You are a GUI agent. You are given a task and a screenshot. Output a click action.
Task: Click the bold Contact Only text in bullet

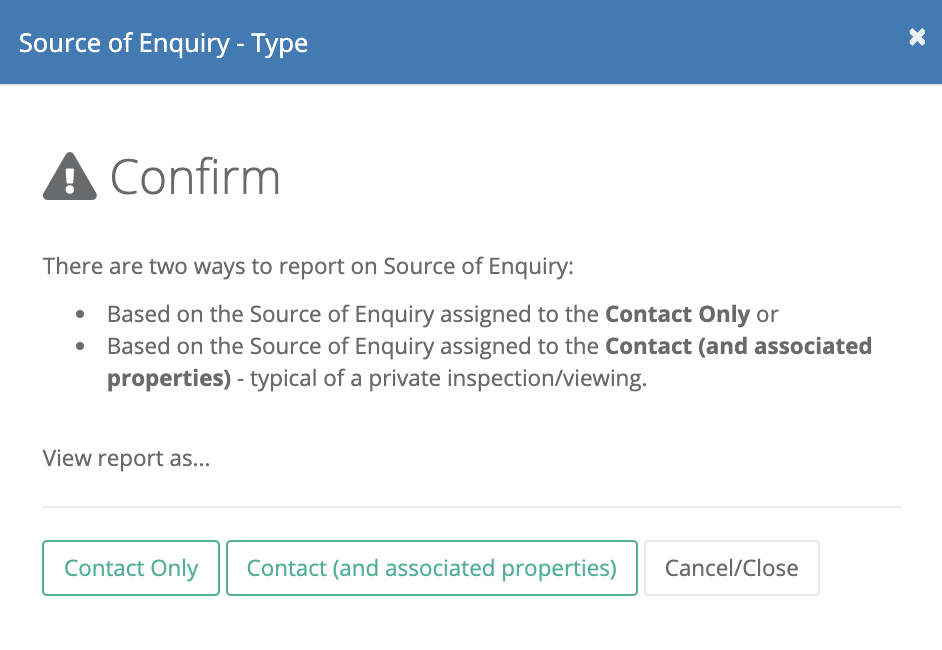(677, 314)
